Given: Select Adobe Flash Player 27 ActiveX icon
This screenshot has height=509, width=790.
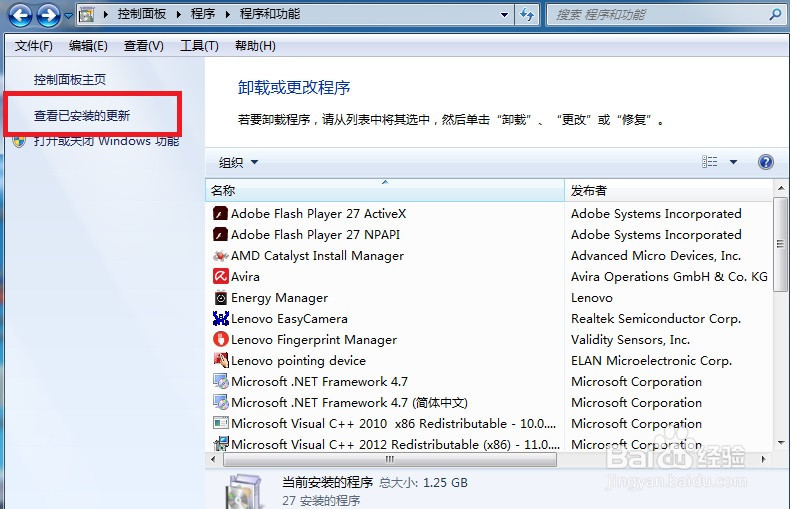Looking at the screenshot, I should pyautogui.click(x=220, y=214).
